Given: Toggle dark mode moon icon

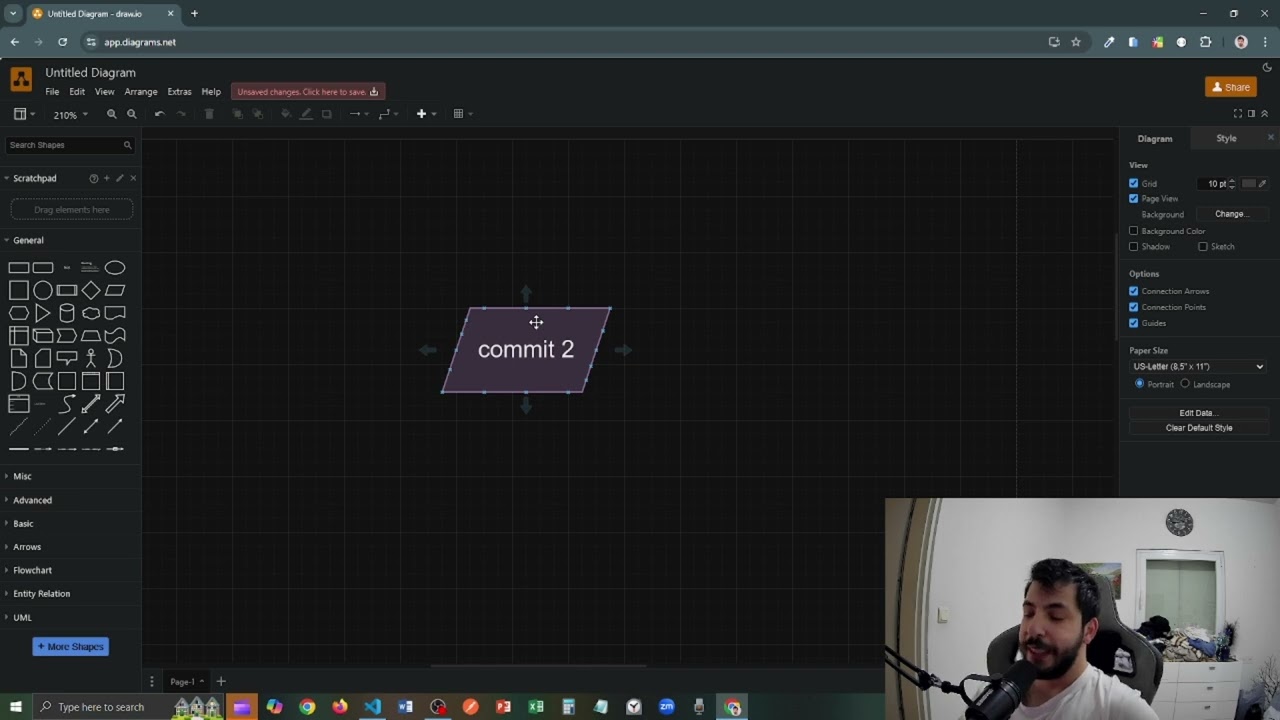Looking at the screenshot, I should coord(1267,68).
